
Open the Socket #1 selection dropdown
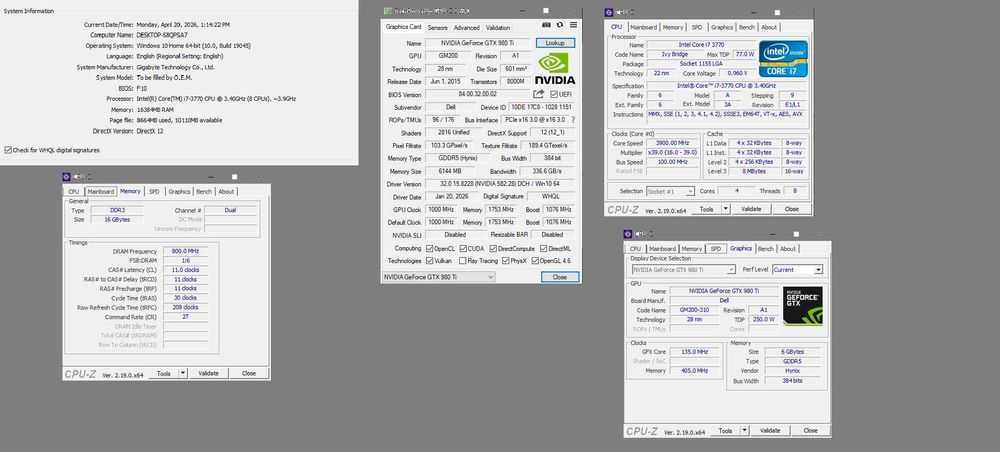click(672, 191)
